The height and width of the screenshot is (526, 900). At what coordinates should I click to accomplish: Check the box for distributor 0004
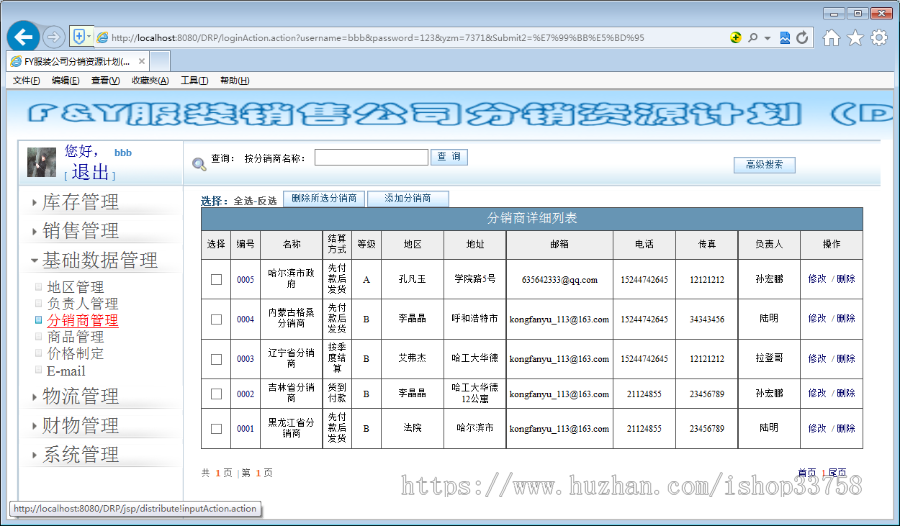pos(216,319)
